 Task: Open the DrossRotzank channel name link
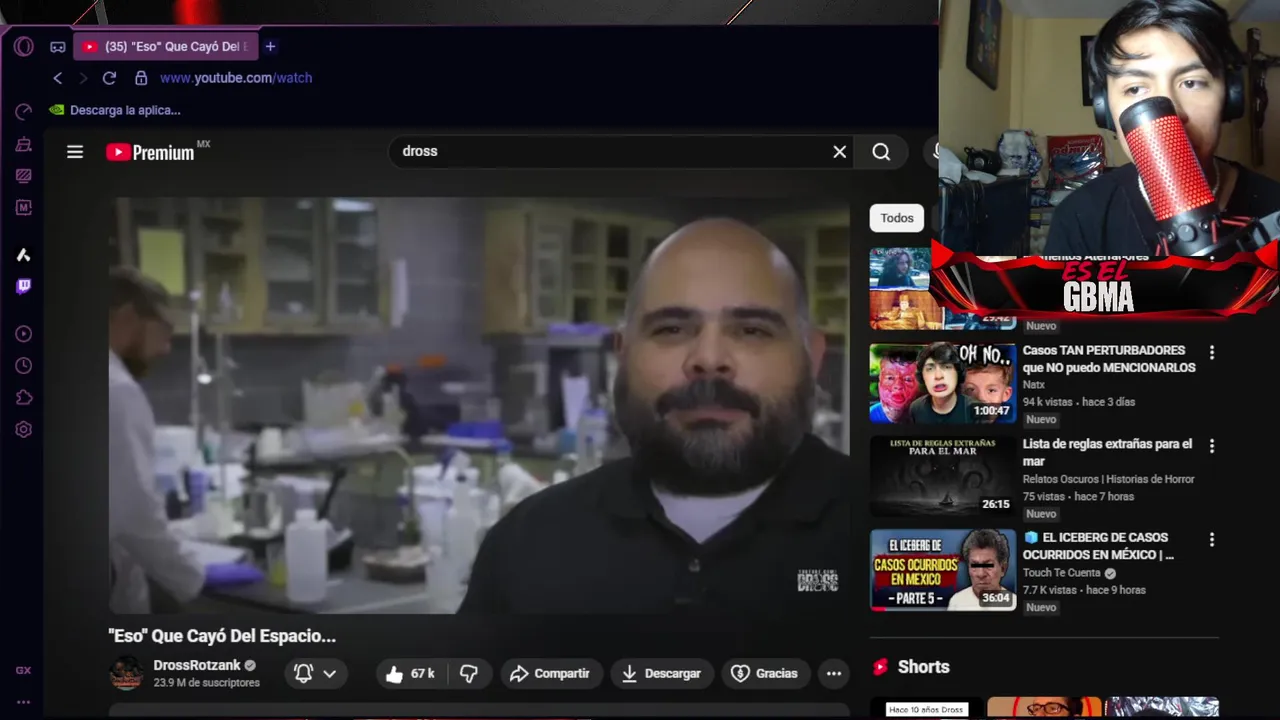point(197,665)
